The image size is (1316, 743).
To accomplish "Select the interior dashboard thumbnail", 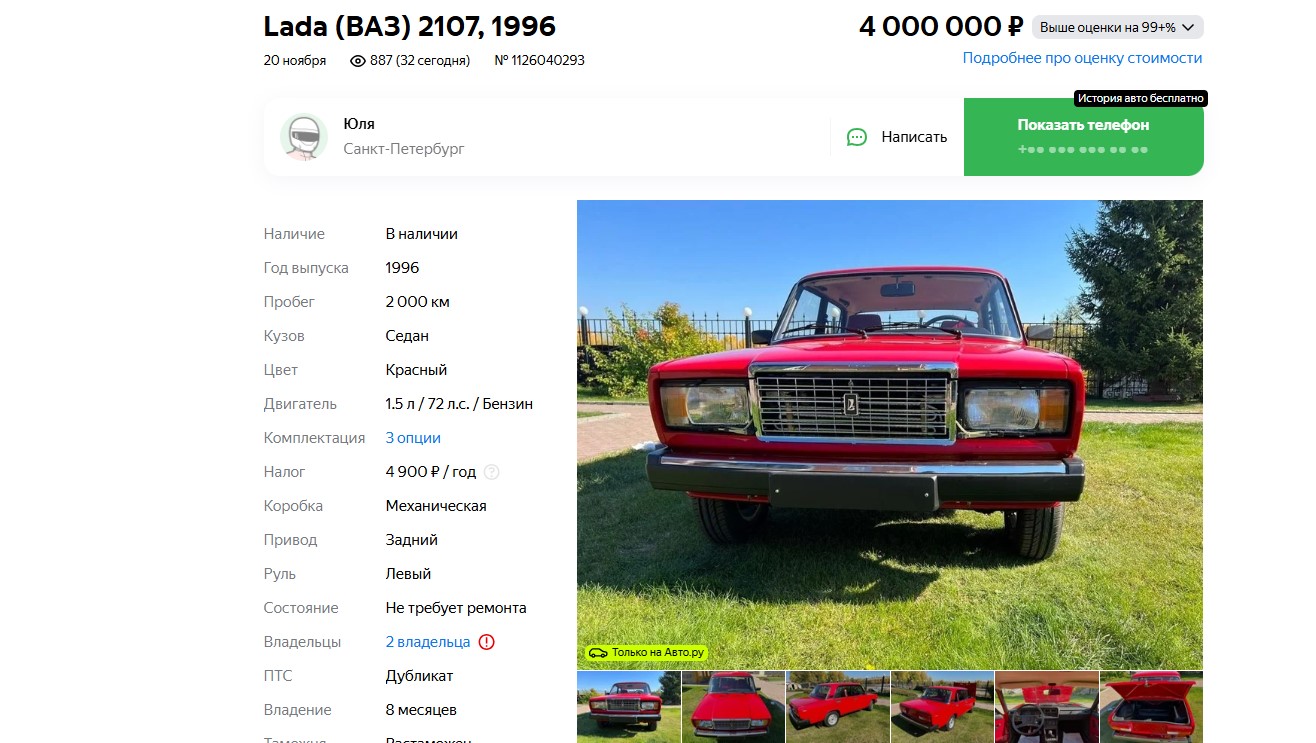I will (1046, 707).
